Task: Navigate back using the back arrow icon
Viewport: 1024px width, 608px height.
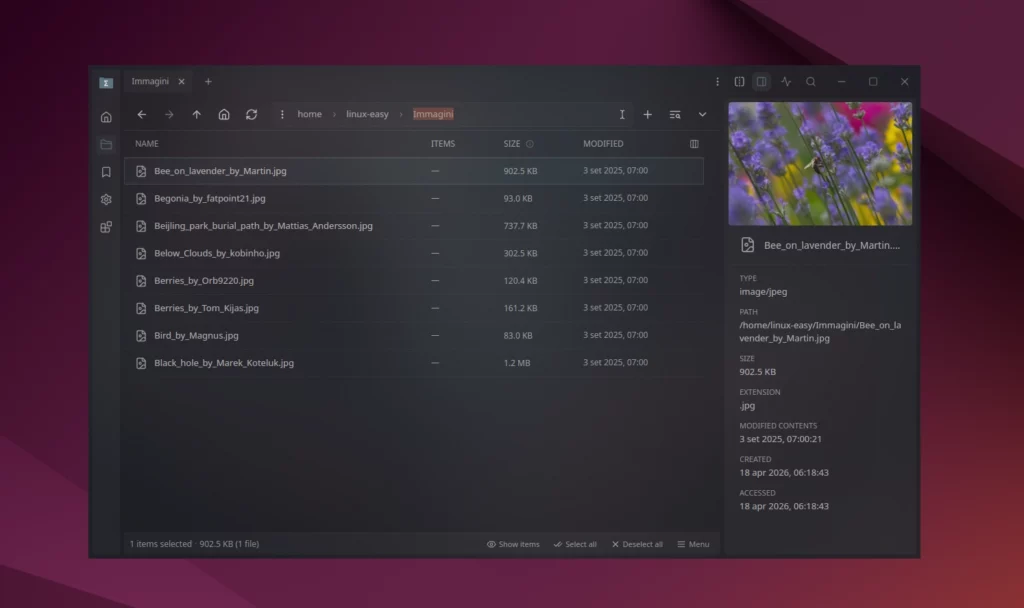Action: tap(142, 114)
